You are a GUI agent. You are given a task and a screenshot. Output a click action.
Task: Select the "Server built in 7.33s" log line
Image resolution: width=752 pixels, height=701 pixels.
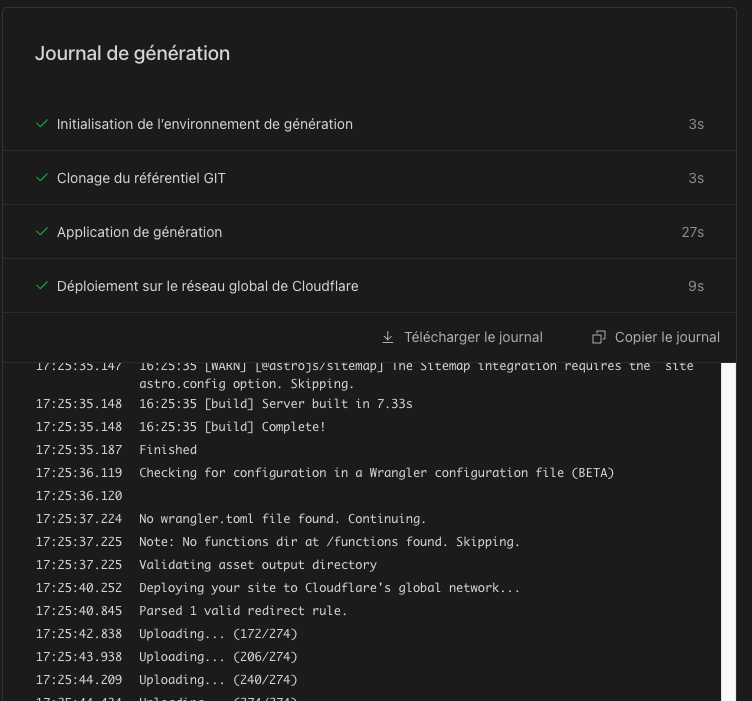click(x=275, y=404)
